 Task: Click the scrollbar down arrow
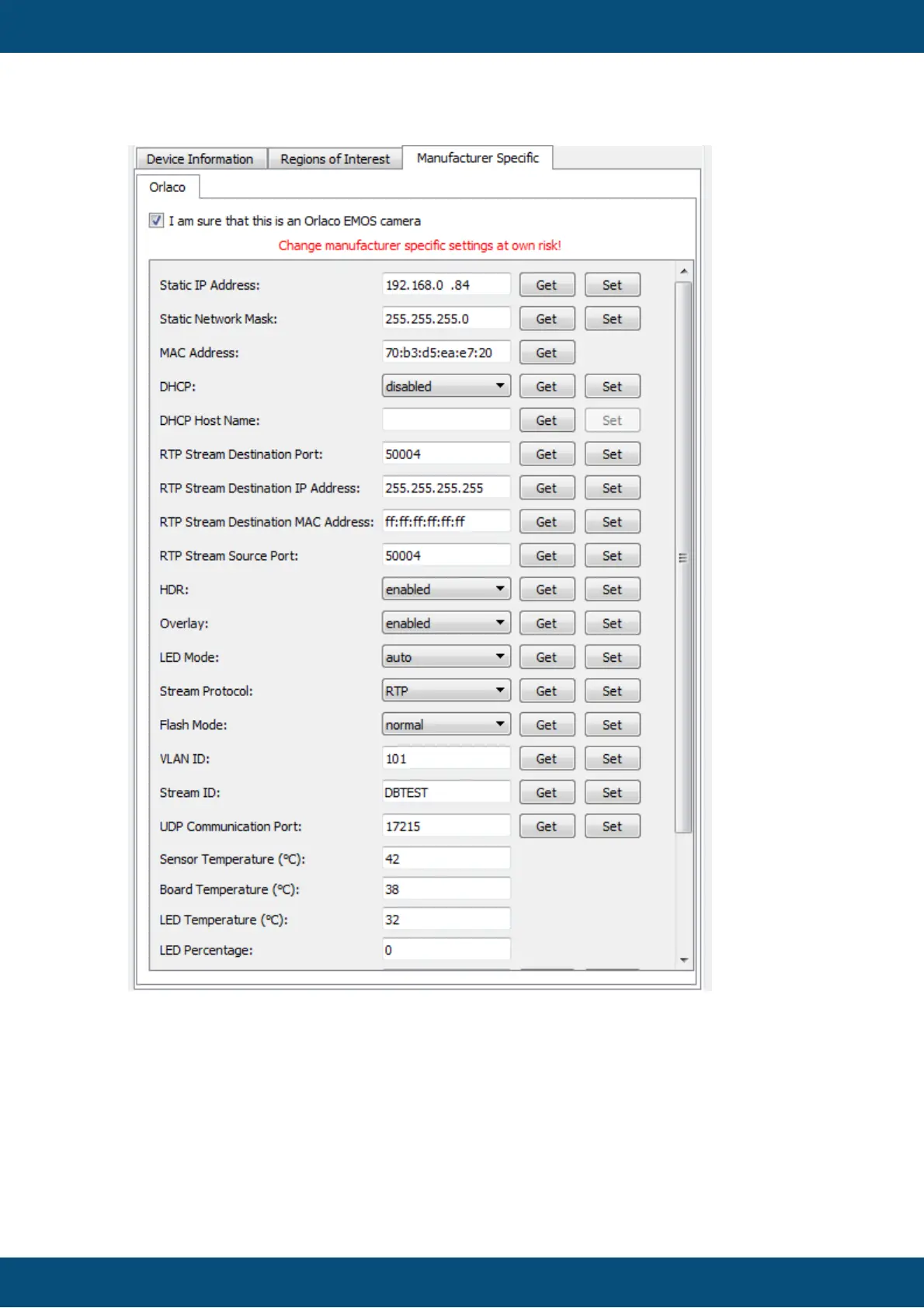(683, 960)
